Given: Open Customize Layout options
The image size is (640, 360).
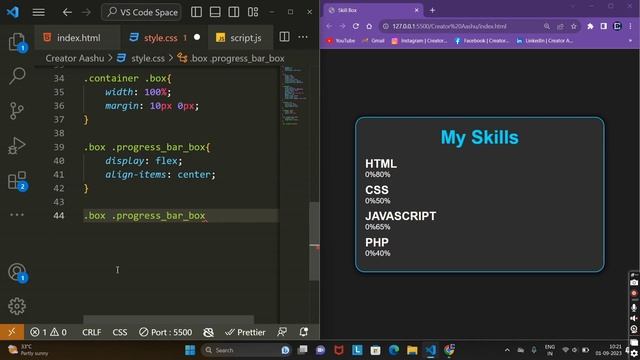Looking at the screenshot, I should (x=253, y=12).
